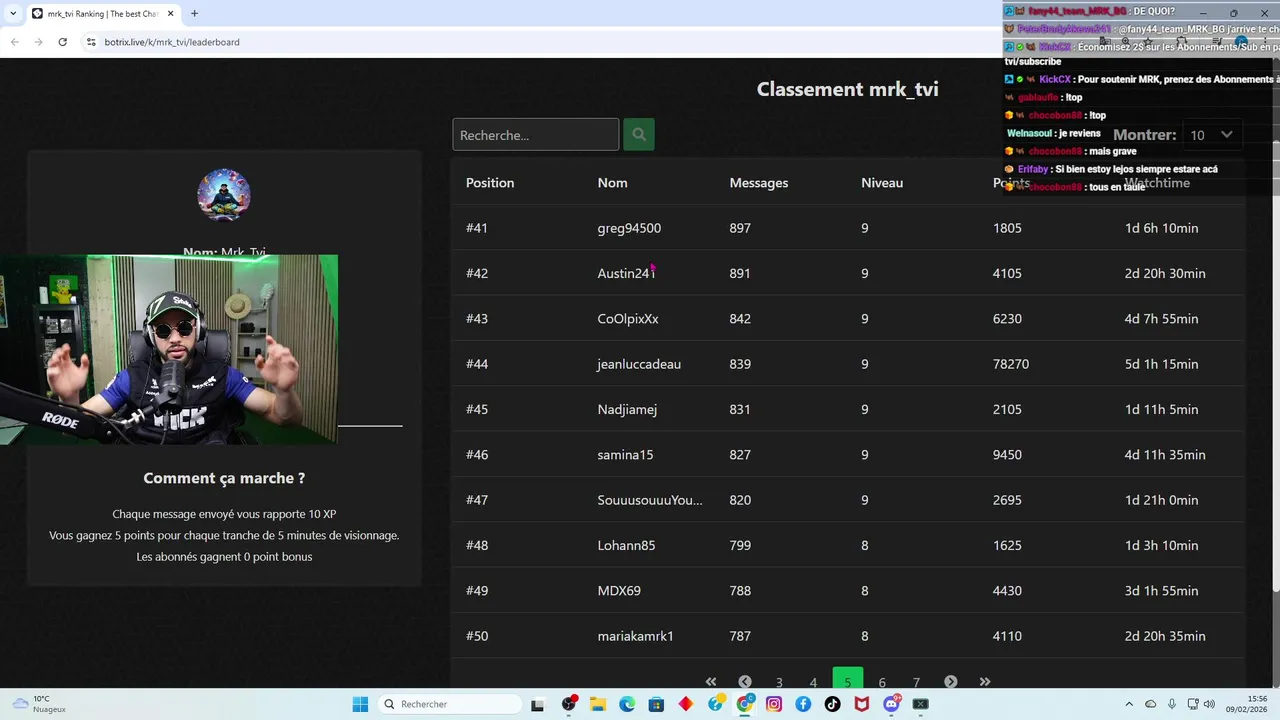Open the Montrer rows-per-page dropdown
This screenshot has width=1280, height=720.
click(x=1211, y=134)
